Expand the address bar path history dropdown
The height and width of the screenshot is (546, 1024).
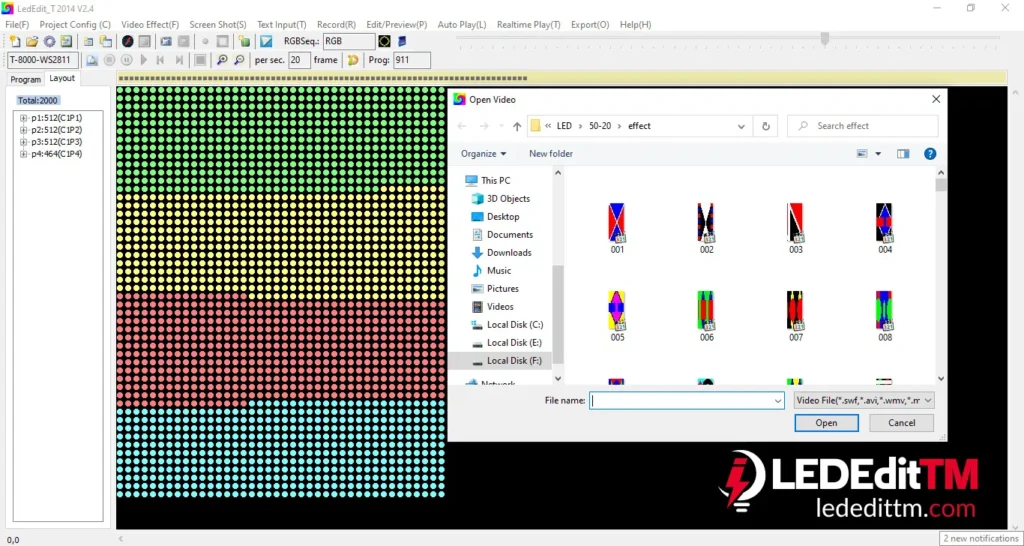(x=741, y=126)
